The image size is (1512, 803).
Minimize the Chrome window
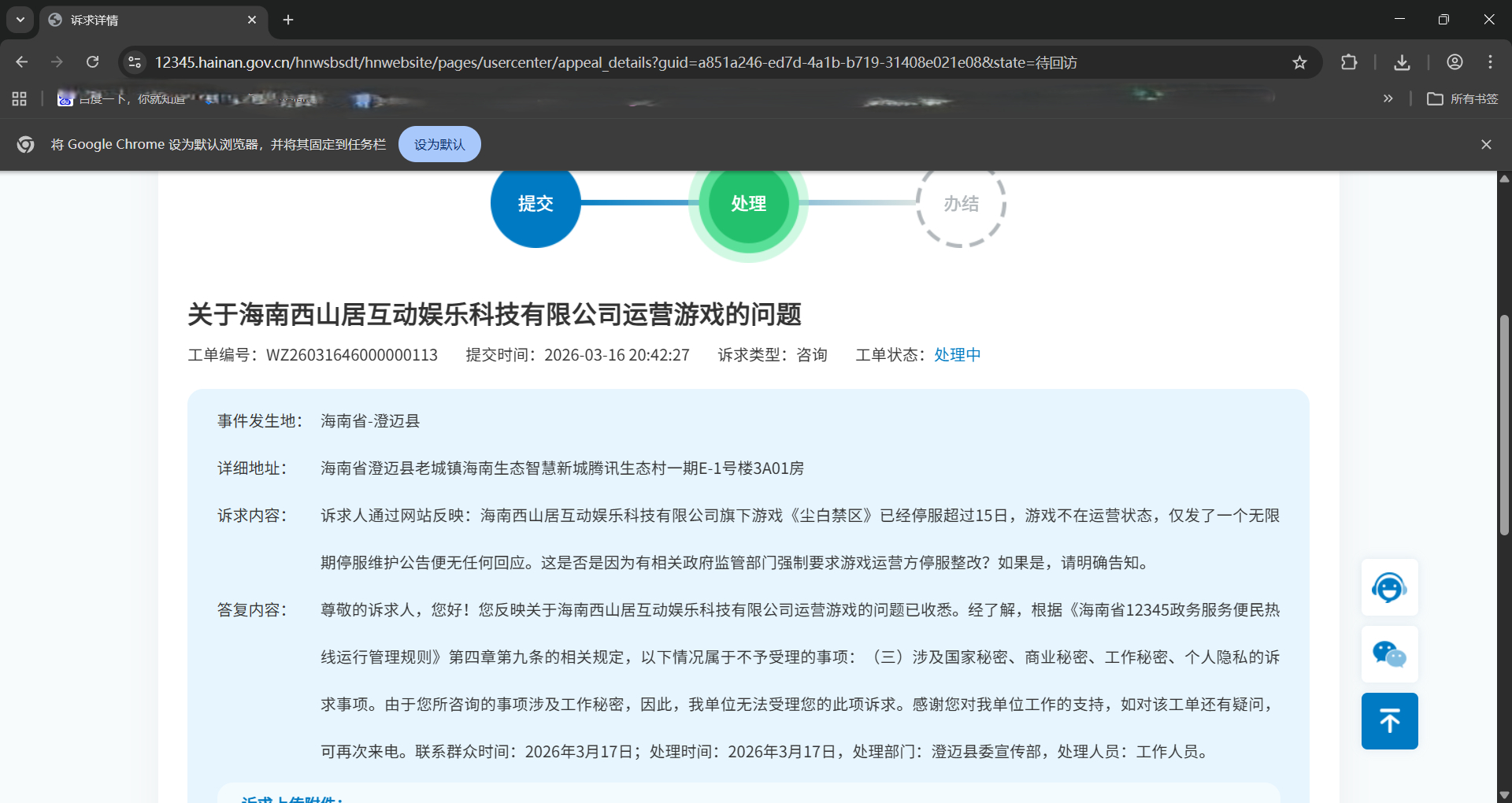[x=1399, y=20]
